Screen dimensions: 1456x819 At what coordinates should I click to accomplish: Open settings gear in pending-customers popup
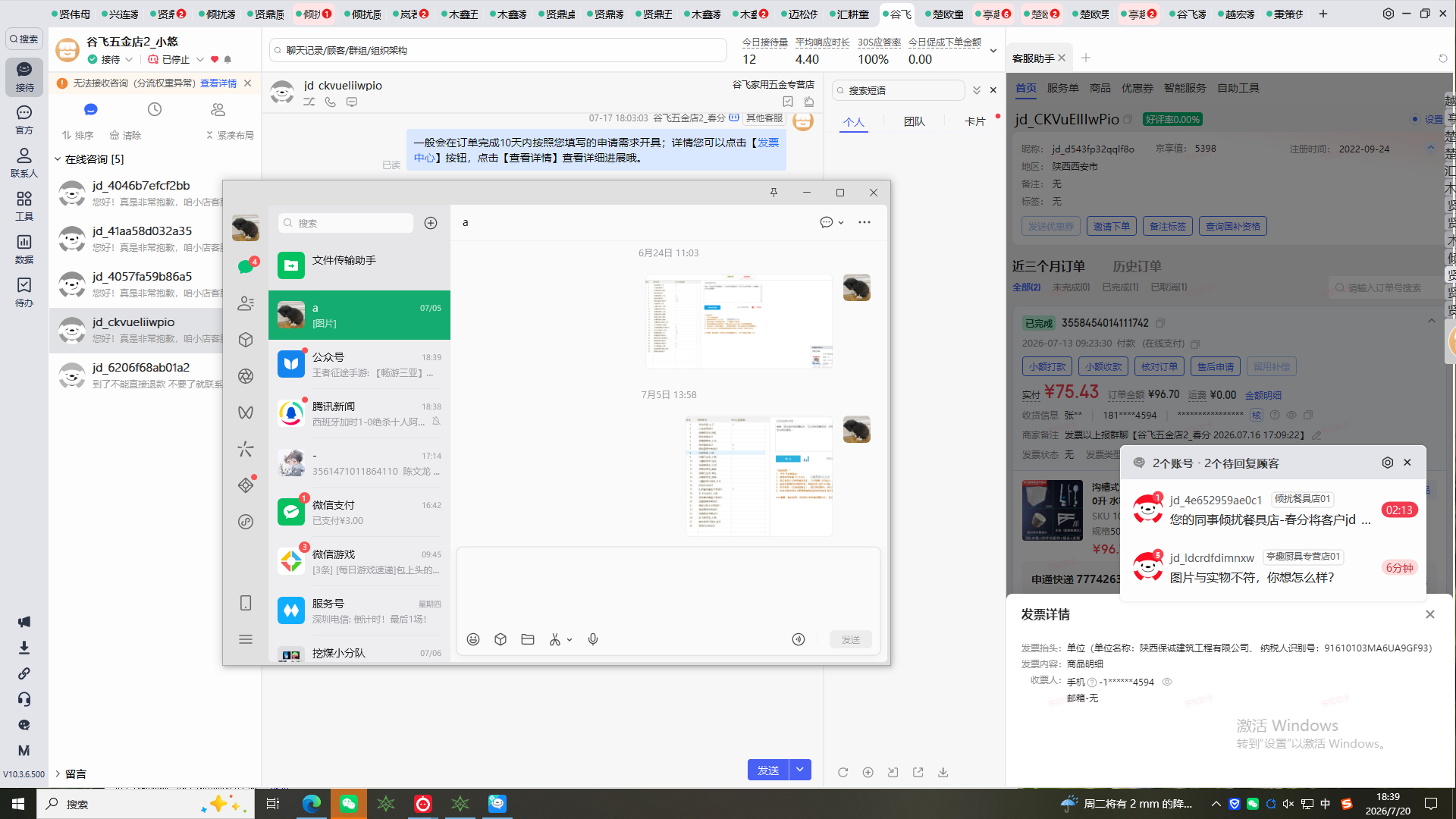coord(1388,463)
